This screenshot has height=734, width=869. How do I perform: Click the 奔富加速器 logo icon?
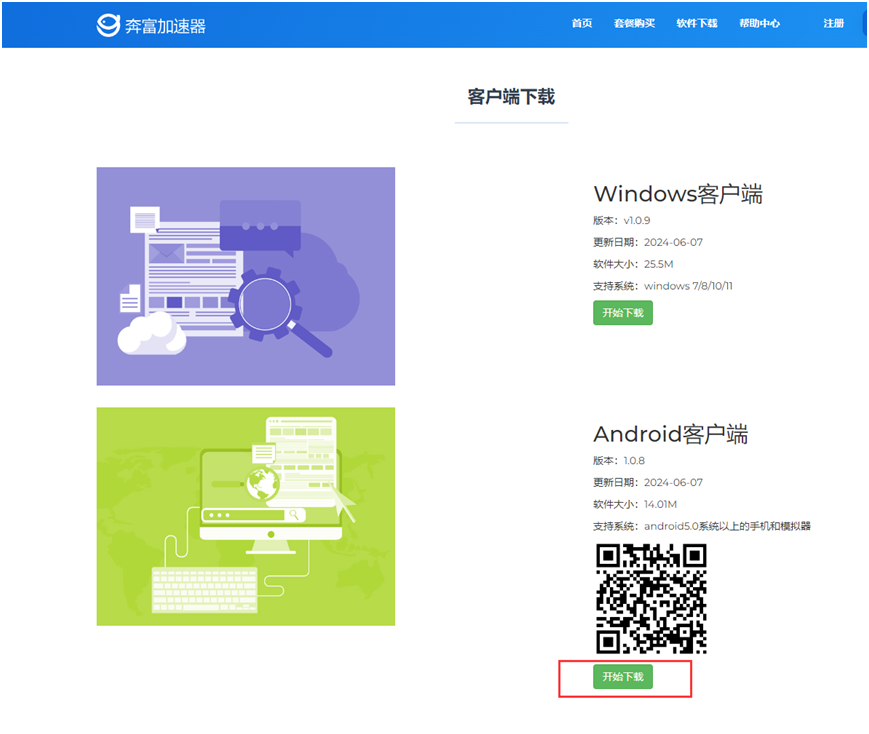point(108,25)
